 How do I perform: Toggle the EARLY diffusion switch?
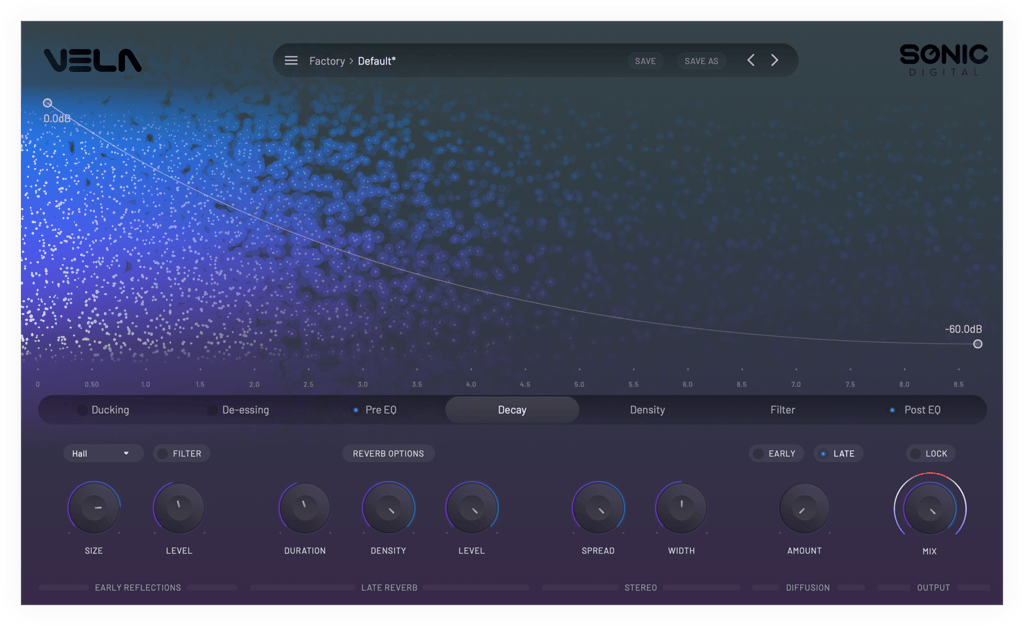coord(776,453)
